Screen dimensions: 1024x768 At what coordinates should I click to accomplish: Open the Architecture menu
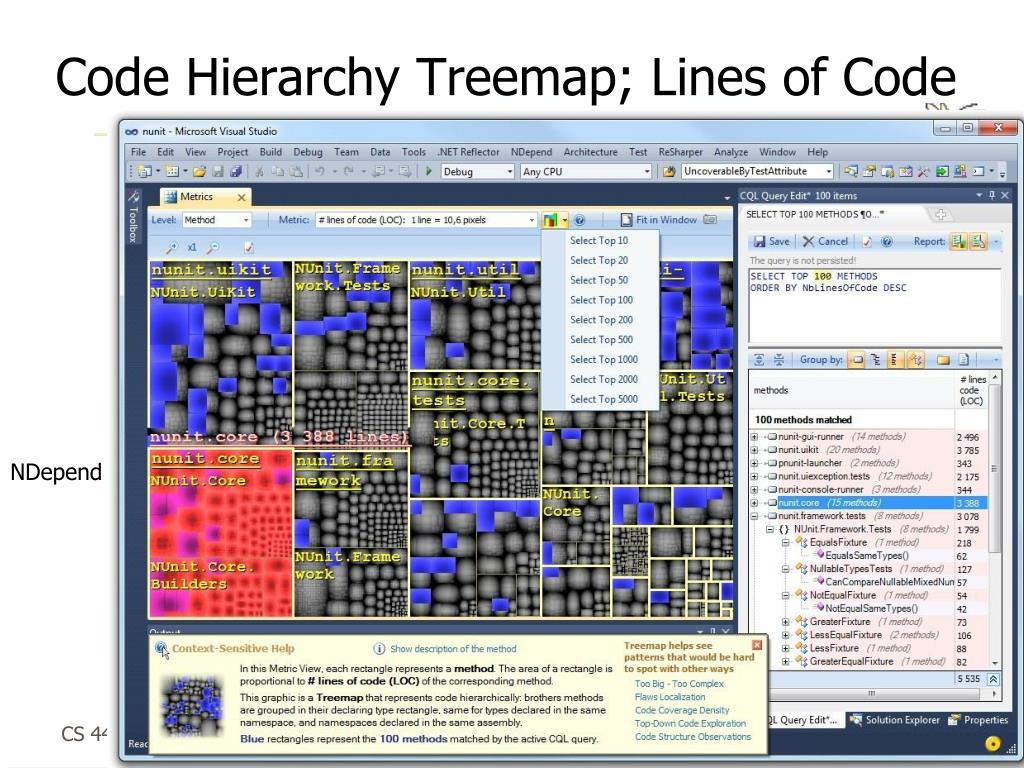pos(590,152)
